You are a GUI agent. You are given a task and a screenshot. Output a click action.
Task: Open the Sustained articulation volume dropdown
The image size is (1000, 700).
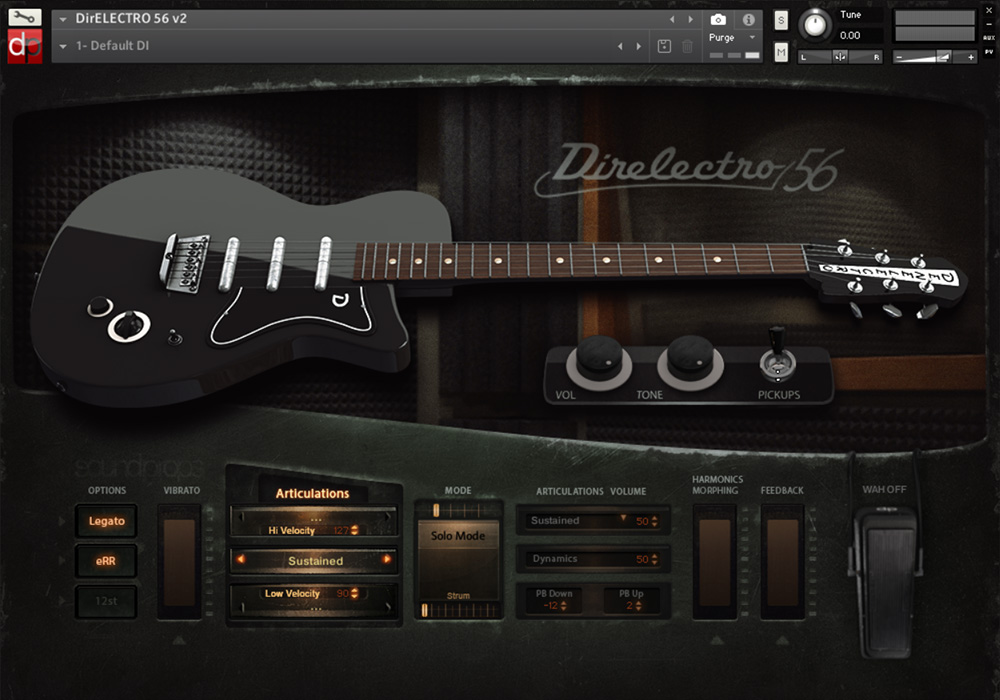click(x=623, y=518)
